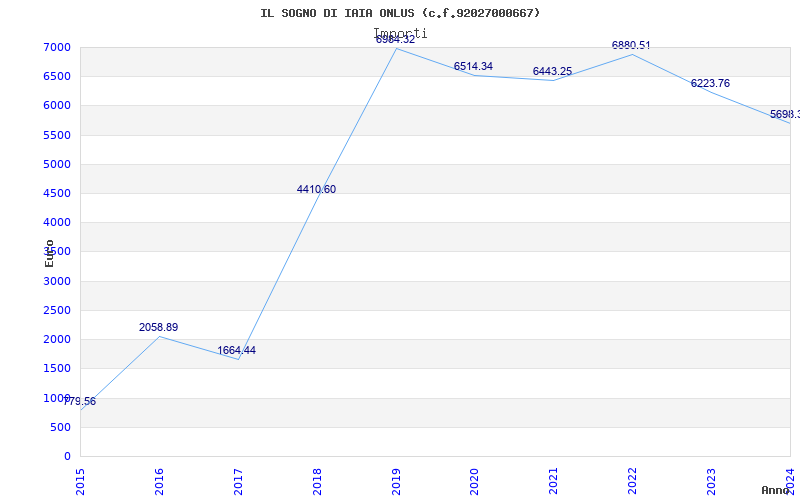The height and width of the screenshot is (500, 800).
Task: Click the 2019 year axis label
Action: click(396, 482)
